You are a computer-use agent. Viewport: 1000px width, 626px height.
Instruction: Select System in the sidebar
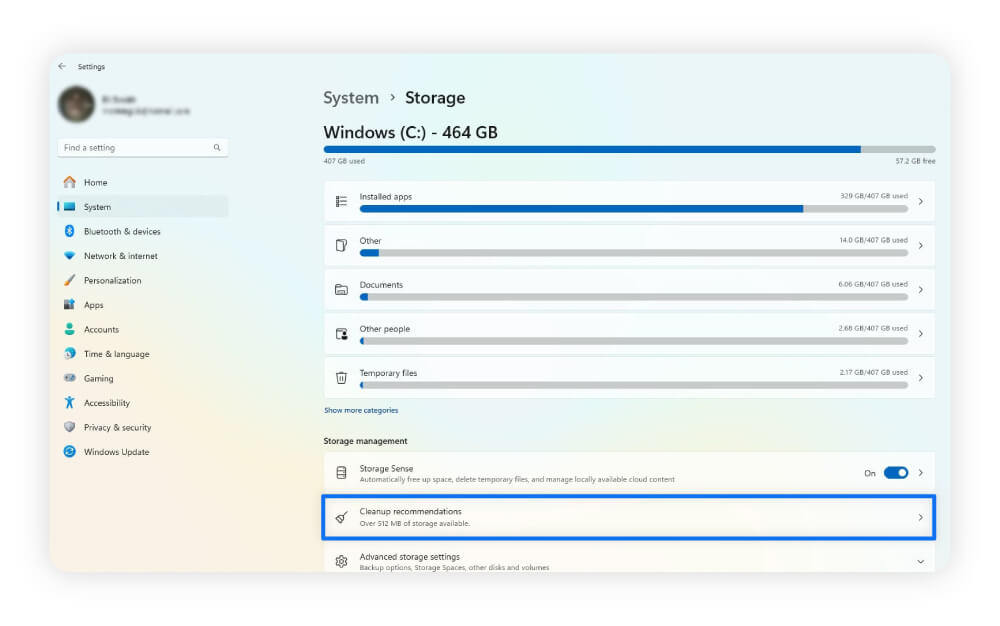click(x=142, y=207)
